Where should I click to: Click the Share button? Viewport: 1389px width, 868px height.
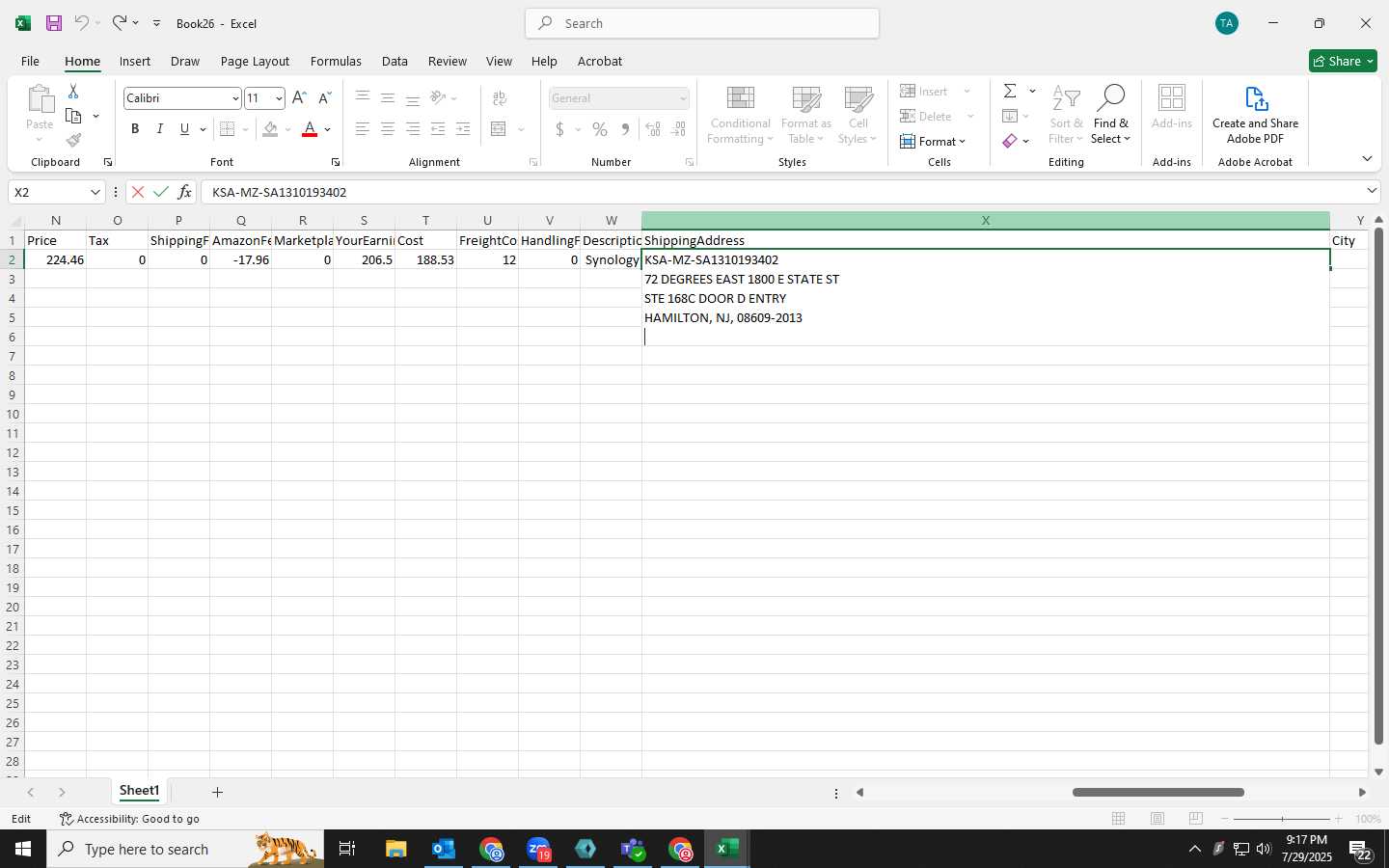click(1343, 61)
